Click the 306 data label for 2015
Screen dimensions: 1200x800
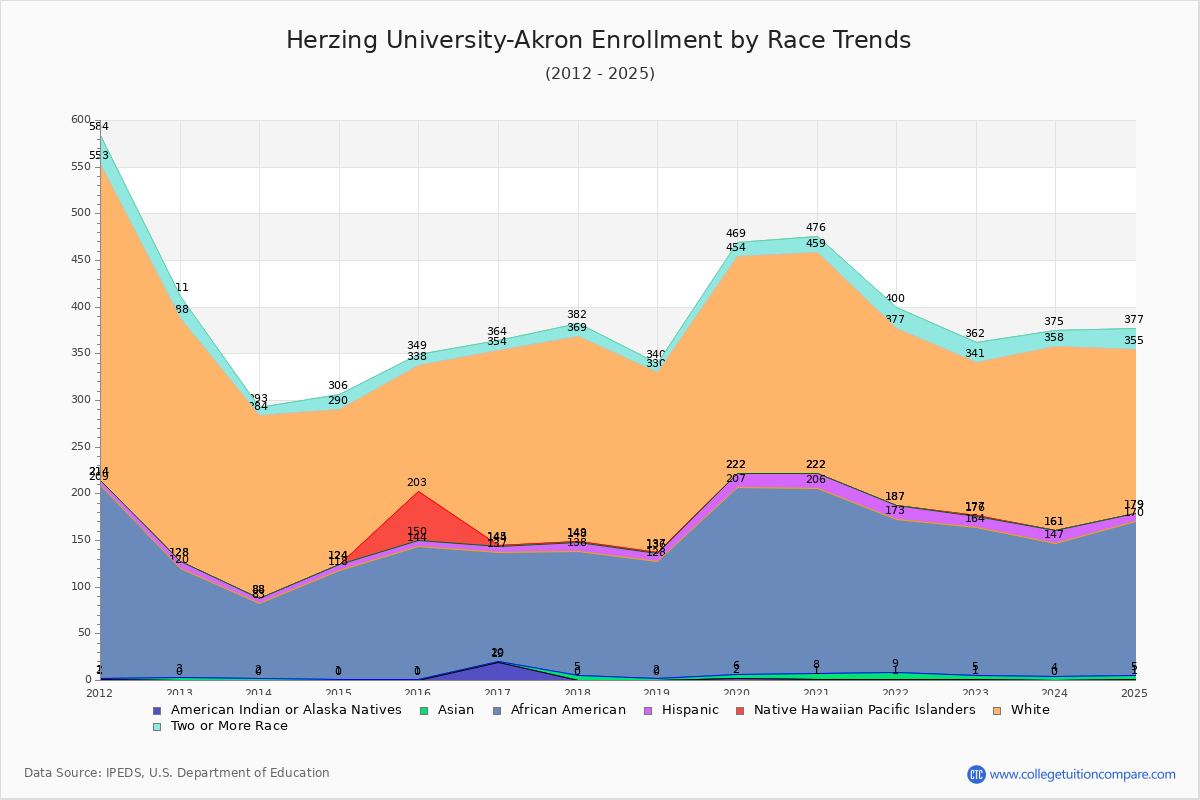click(338, 386)
